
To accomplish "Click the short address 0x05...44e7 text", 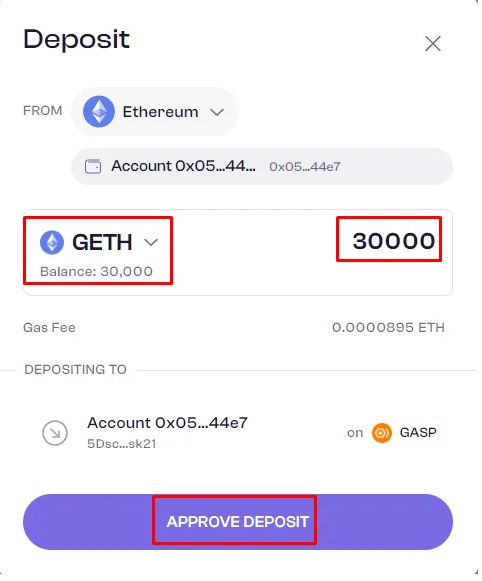I will tap(305, 167).
